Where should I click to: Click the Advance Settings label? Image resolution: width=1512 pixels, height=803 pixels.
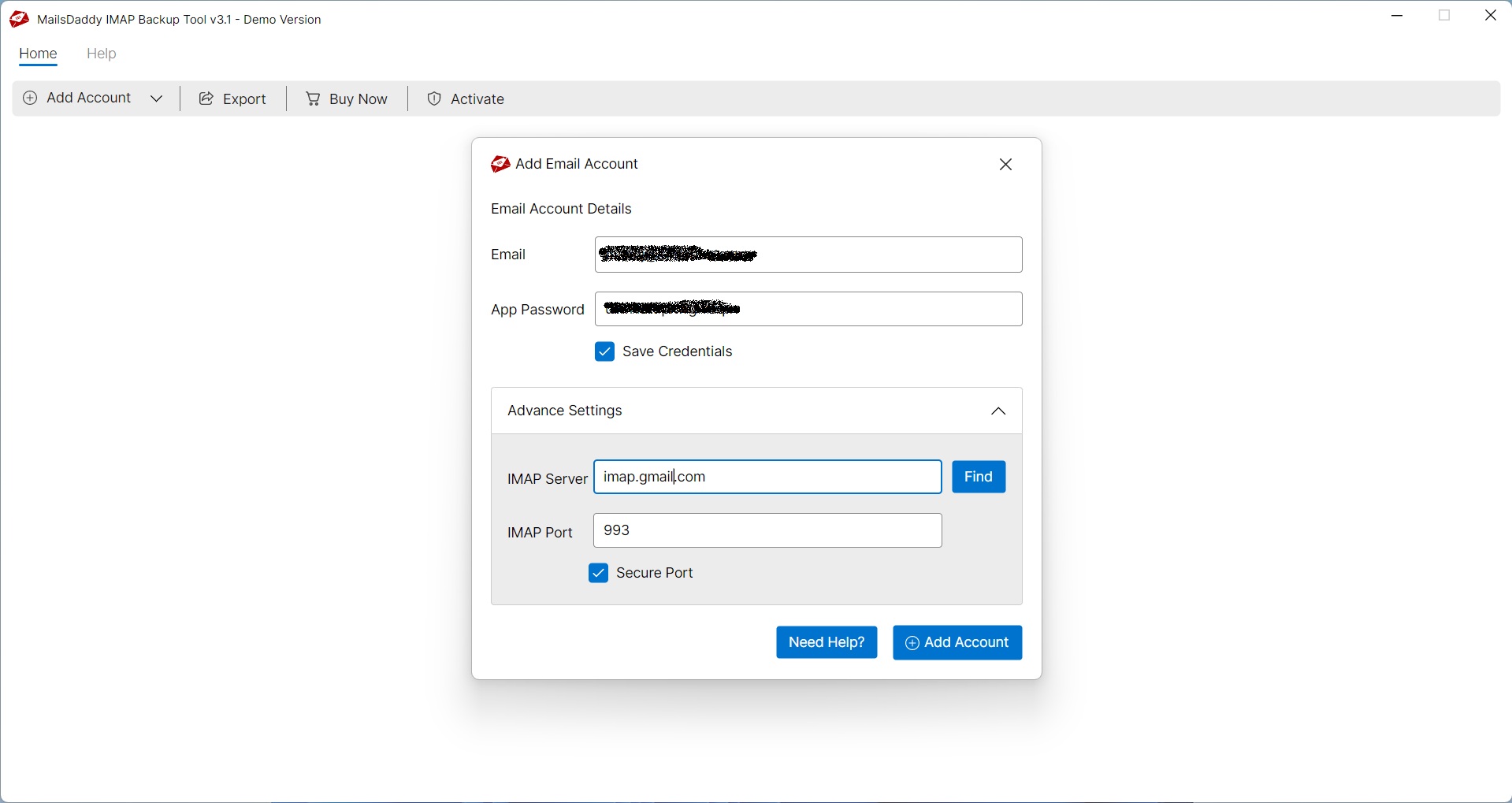click(565, 411)
